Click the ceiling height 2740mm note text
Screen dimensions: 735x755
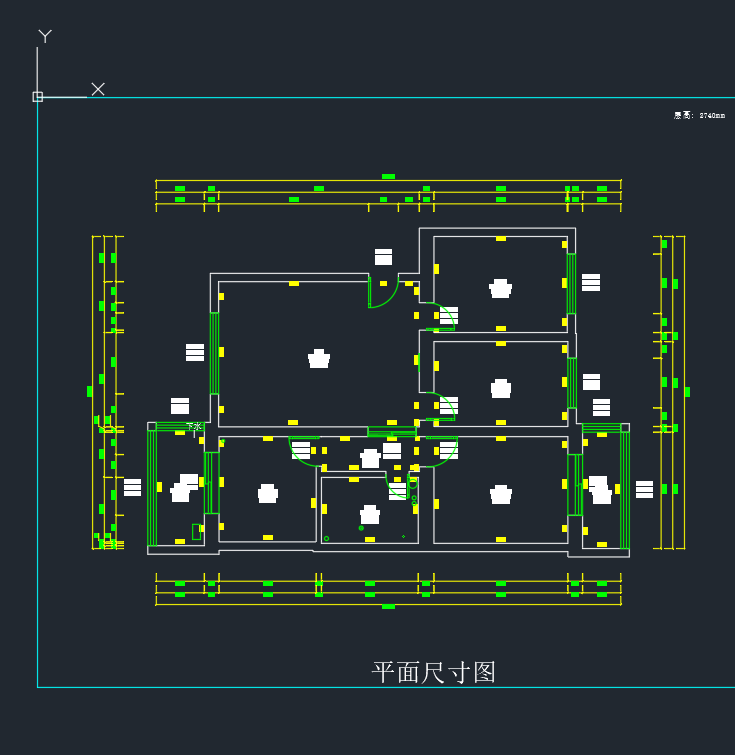pos(699,116)
